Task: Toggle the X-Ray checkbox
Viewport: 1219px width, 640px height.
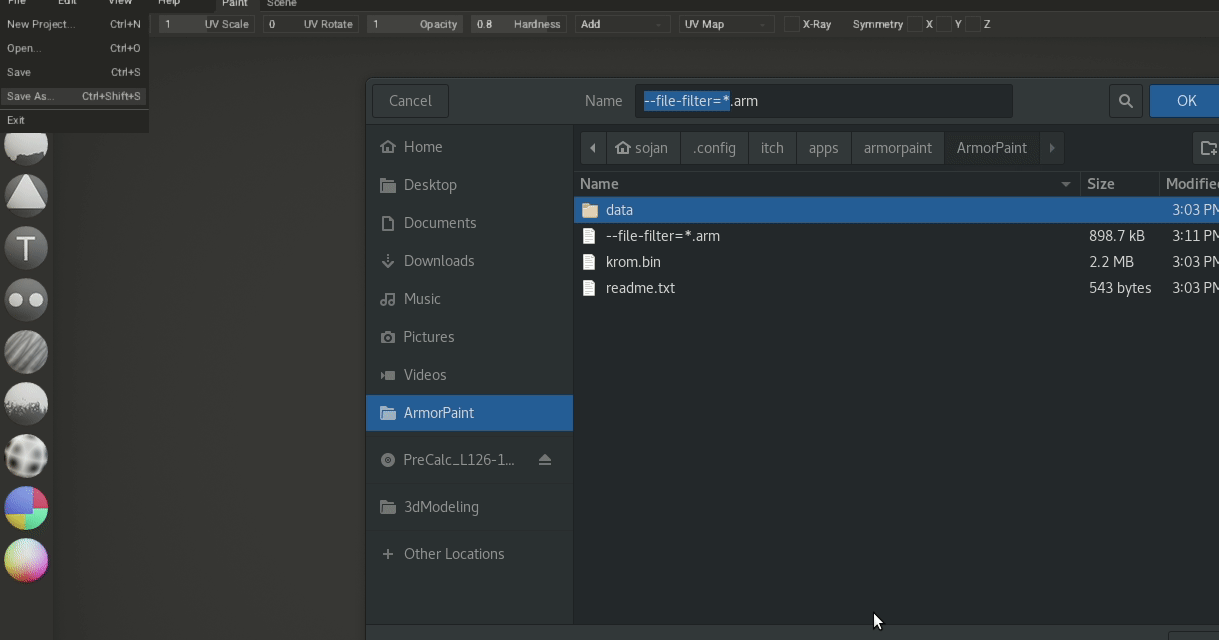Action: (x=791, y=24)
